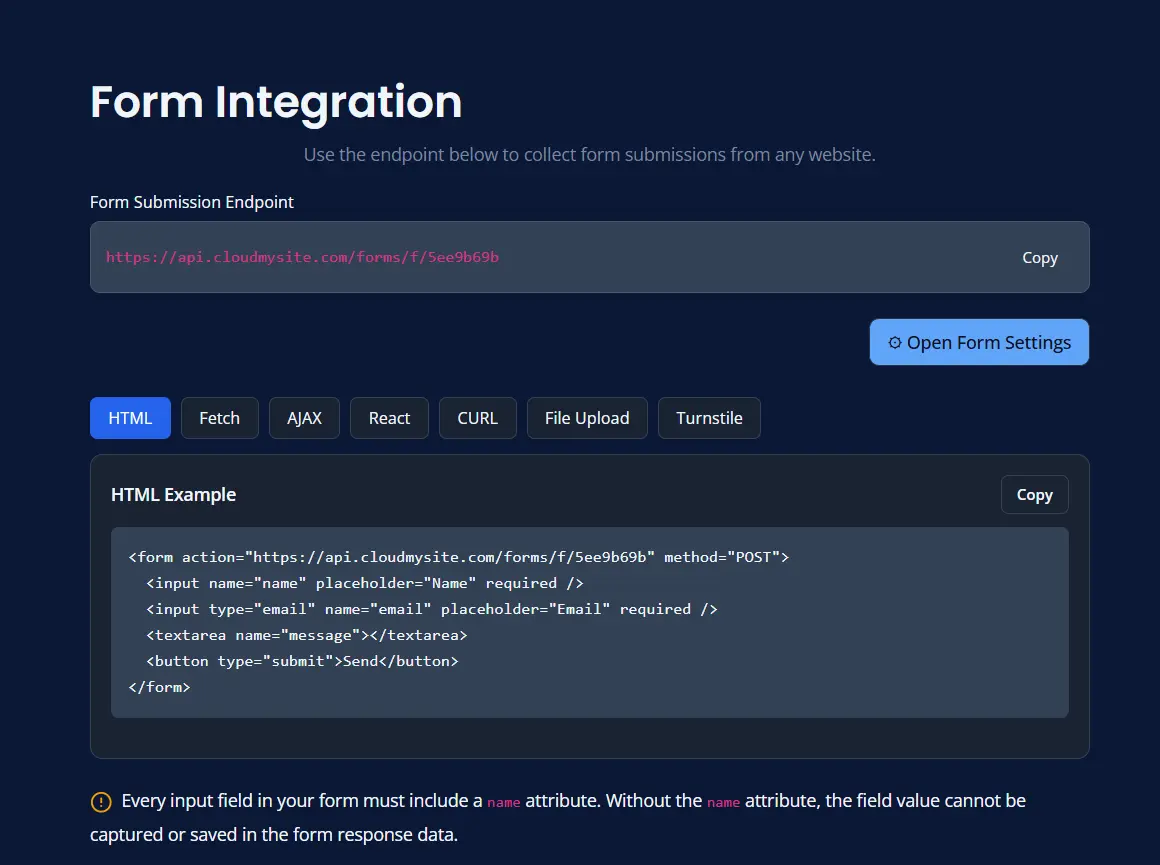Click the endpoint URL text in the box
The image size is (1160, 865).
coord(303,257)
